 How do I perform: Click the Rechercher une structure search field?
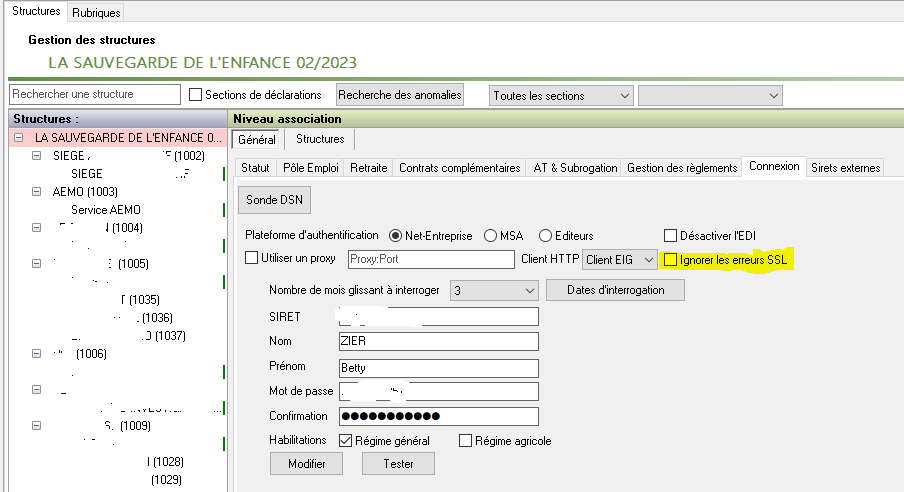point(95,95)
